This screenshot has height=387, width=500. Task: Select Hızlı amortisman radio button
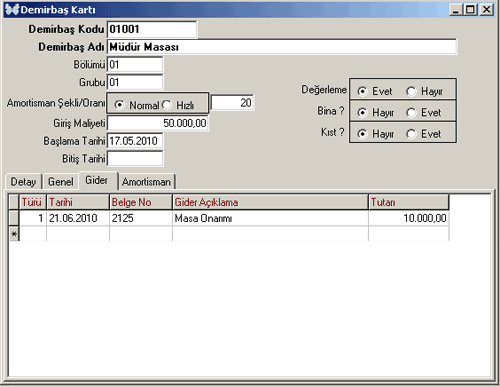pos(167,105)
